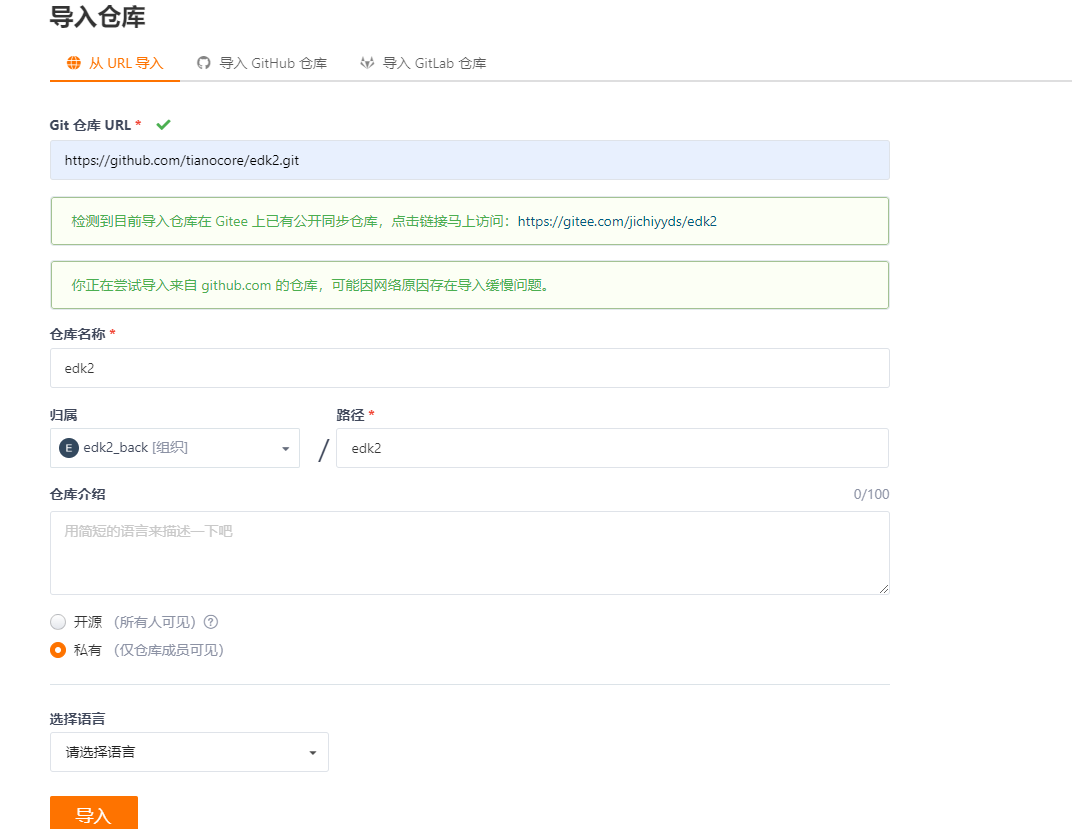Click the textarea resize handle of 仓库介绍
The width and height of the screenshot is (1072, 829).
coord(883,588)
